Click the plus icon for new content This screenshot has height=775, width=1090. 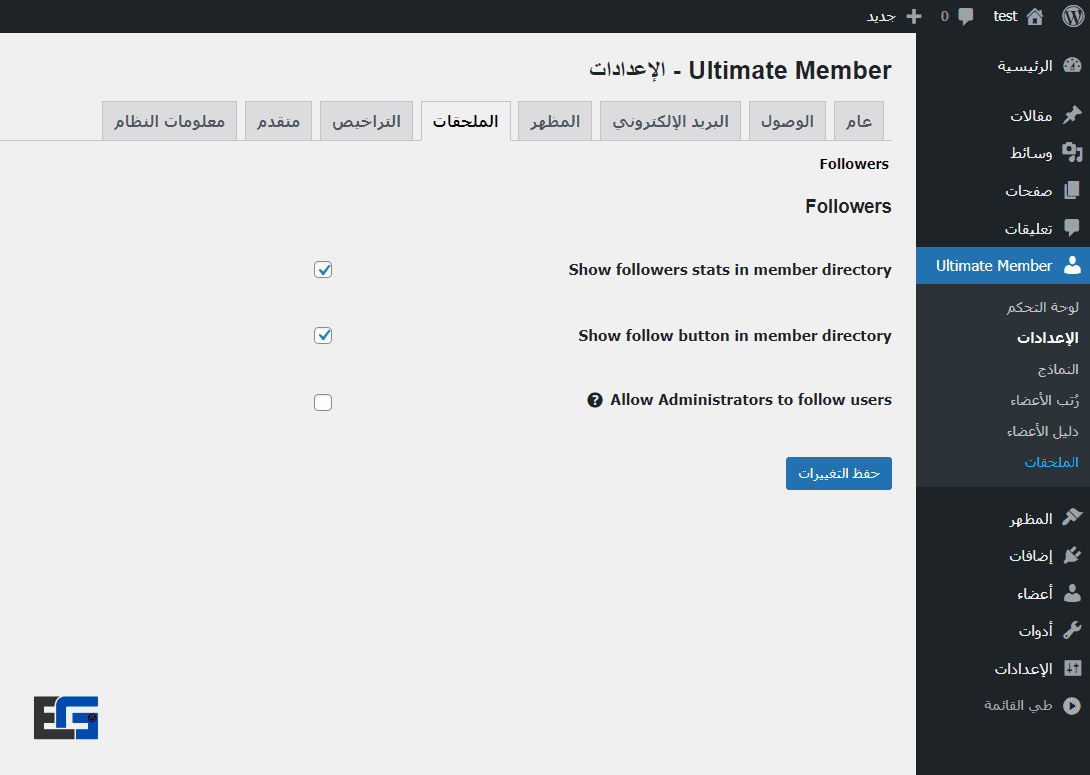[913, 16]
